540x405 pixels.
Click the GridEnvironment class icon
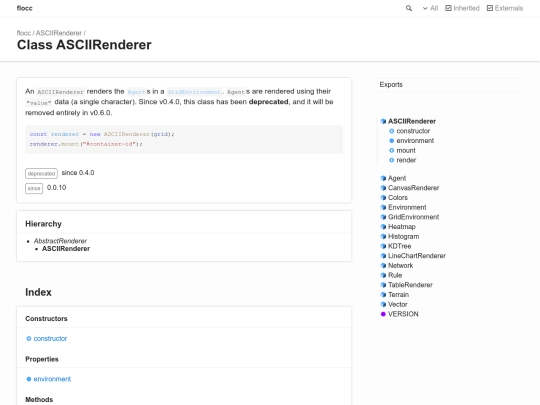[383, 217]
